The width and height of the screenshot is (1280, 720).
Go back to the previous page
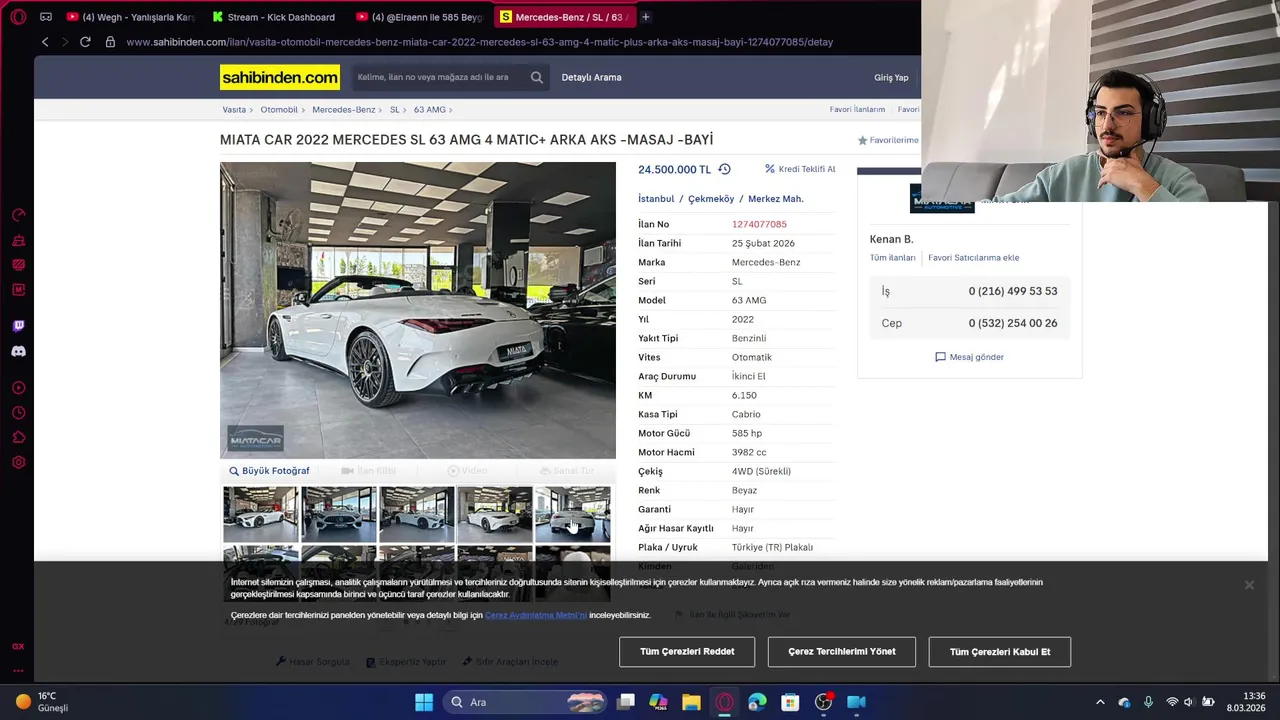(x=45, y=42)
